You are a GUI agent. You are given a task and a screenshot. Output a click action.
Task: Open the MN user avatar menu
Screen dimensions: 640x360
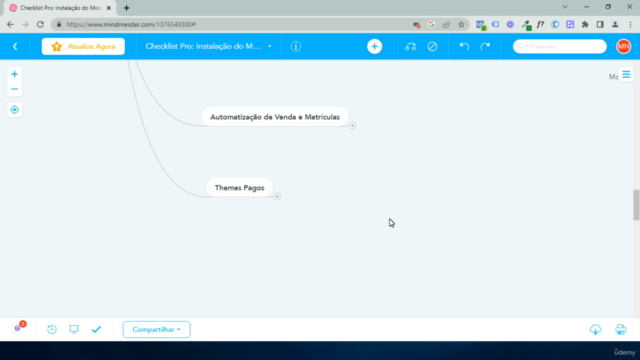tap(623, 47)
